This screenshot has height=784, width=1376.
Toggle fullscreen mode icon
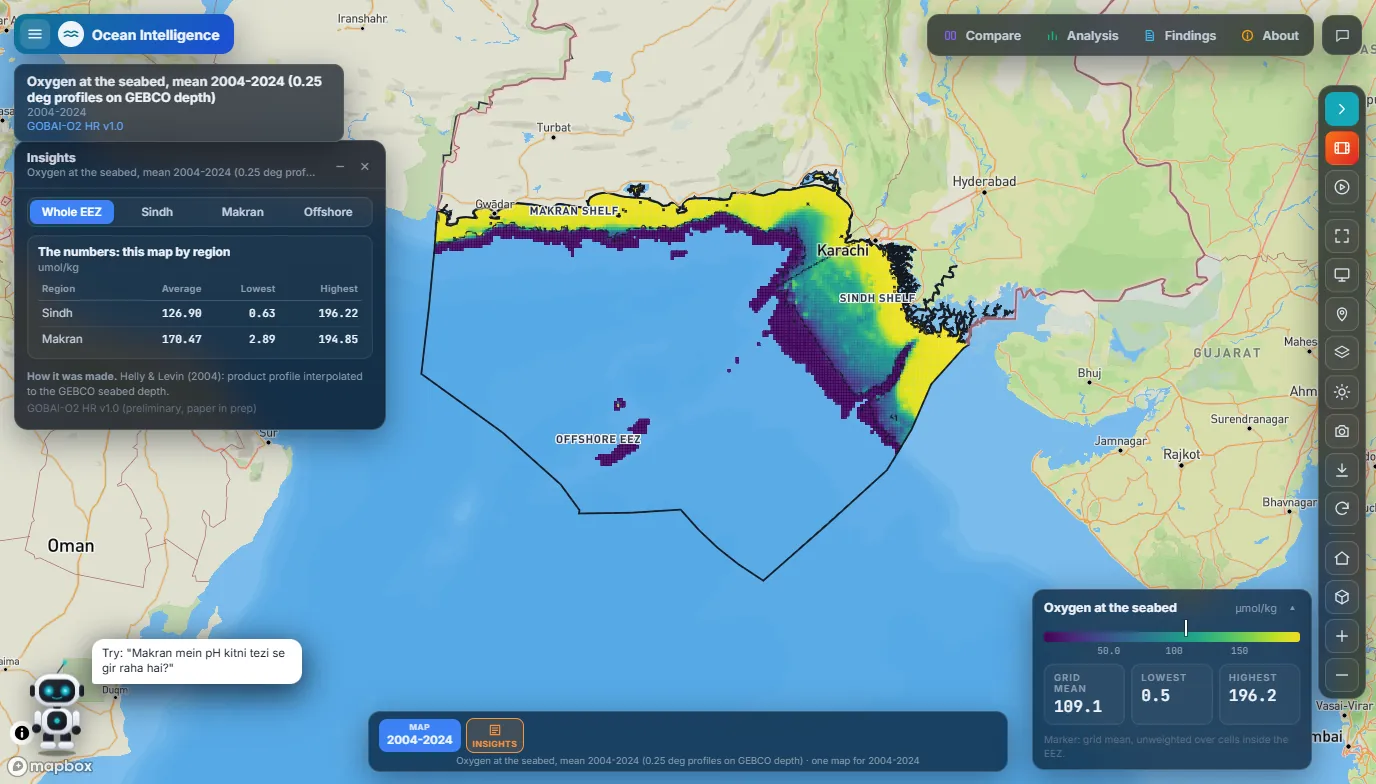[x=1342, y=236]
